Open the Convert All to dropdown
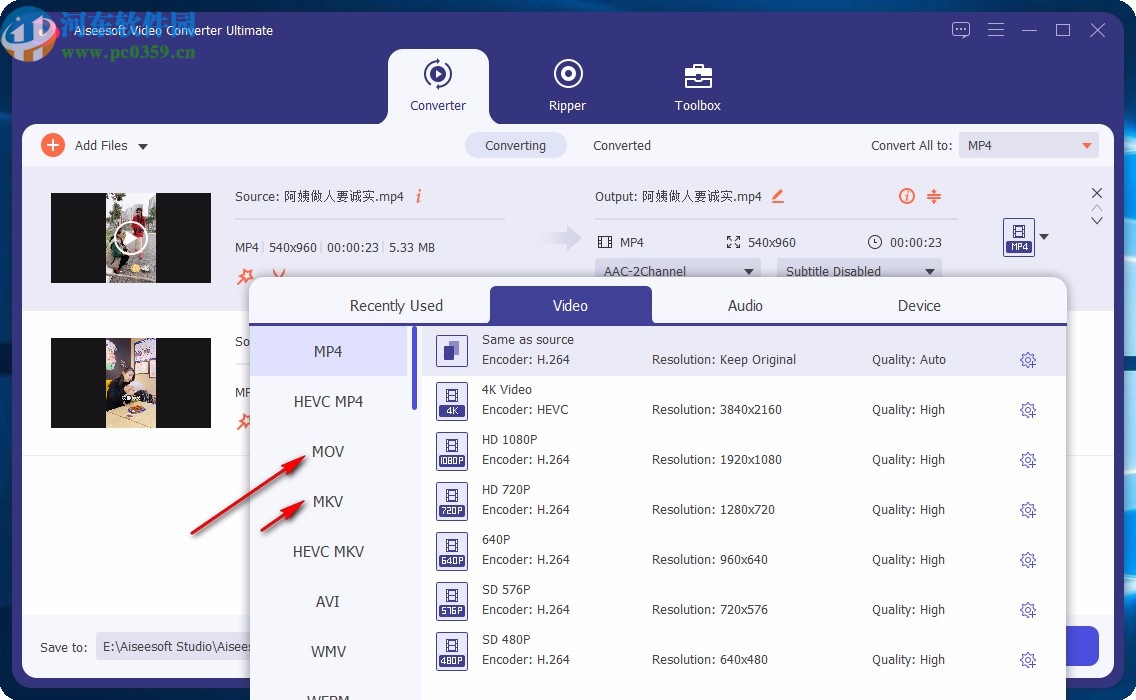 [x=1028, y=145]
